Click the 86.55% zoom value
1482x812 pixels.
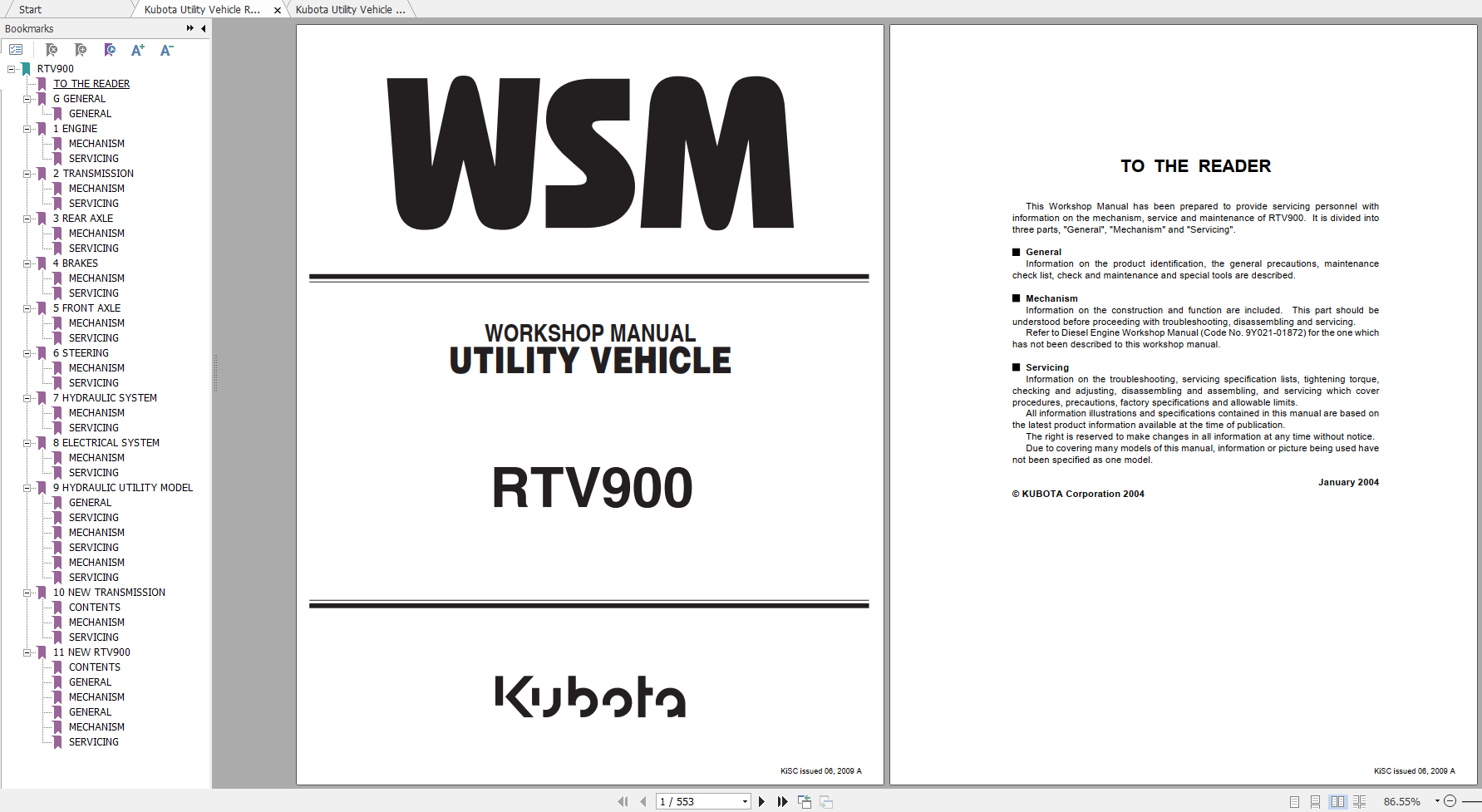(x=1401, y=802)
